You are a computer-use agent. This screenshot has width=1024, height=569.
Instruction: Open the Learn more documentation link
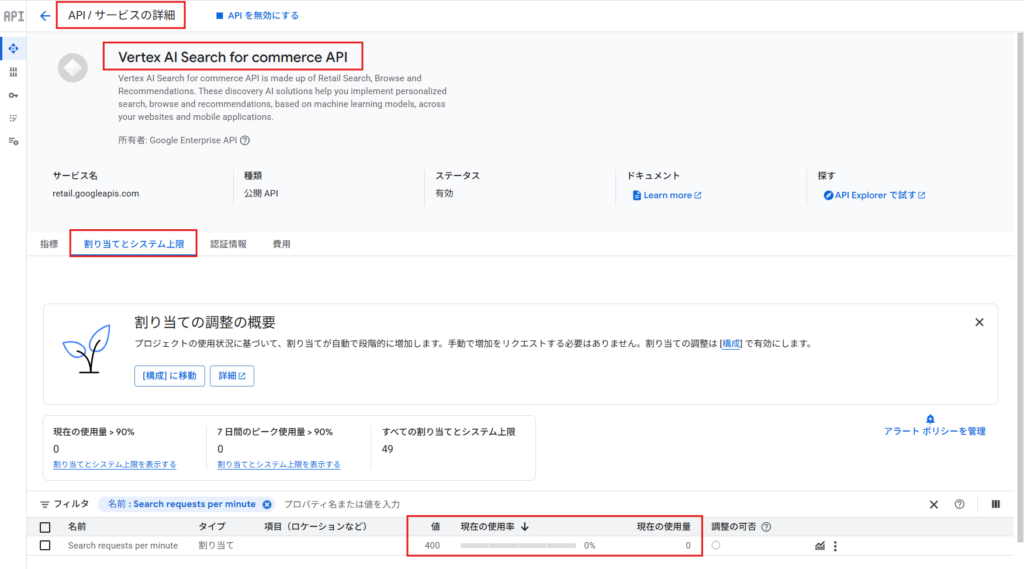tap(667, 195)
